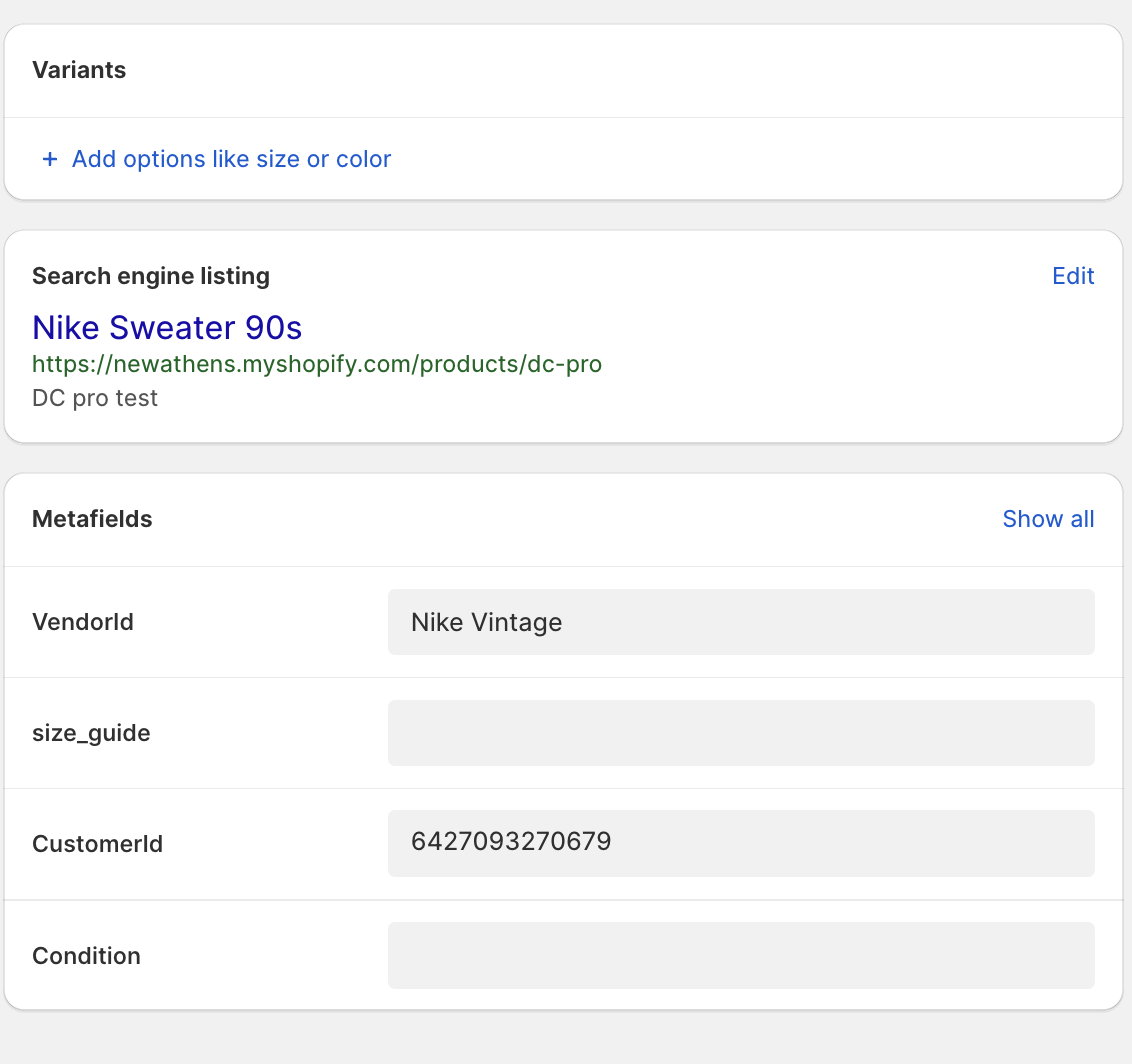Click the Variants section header
The image size is (1132, 1064).
click(79, 70)
